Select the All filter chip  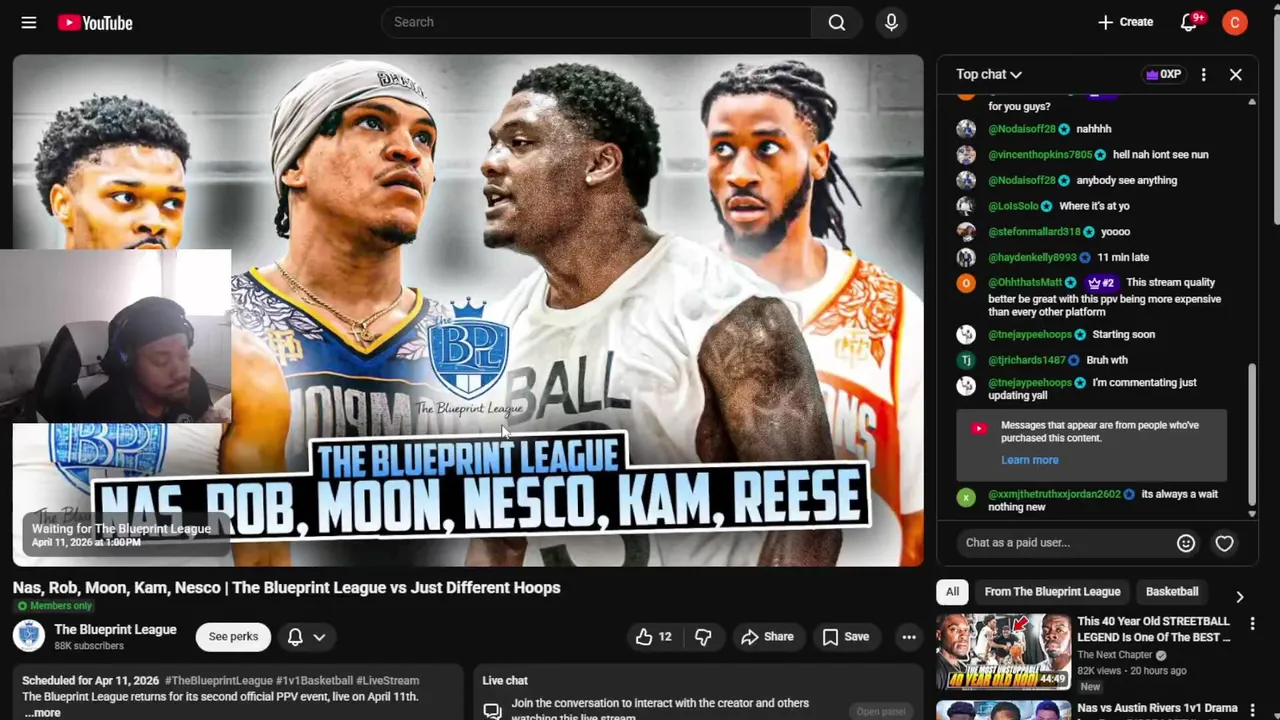pos(952,592)
